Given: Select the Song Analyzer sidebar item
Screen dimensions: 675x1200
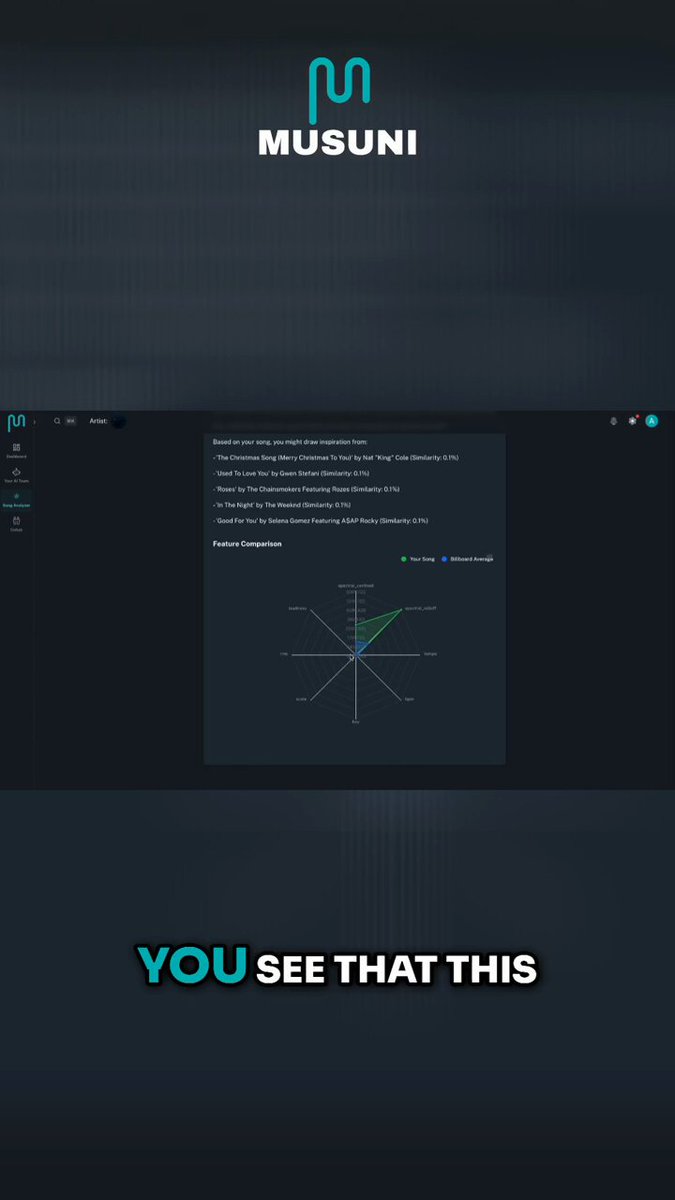Looking at the screenshot, I should (x=16, y=499).
